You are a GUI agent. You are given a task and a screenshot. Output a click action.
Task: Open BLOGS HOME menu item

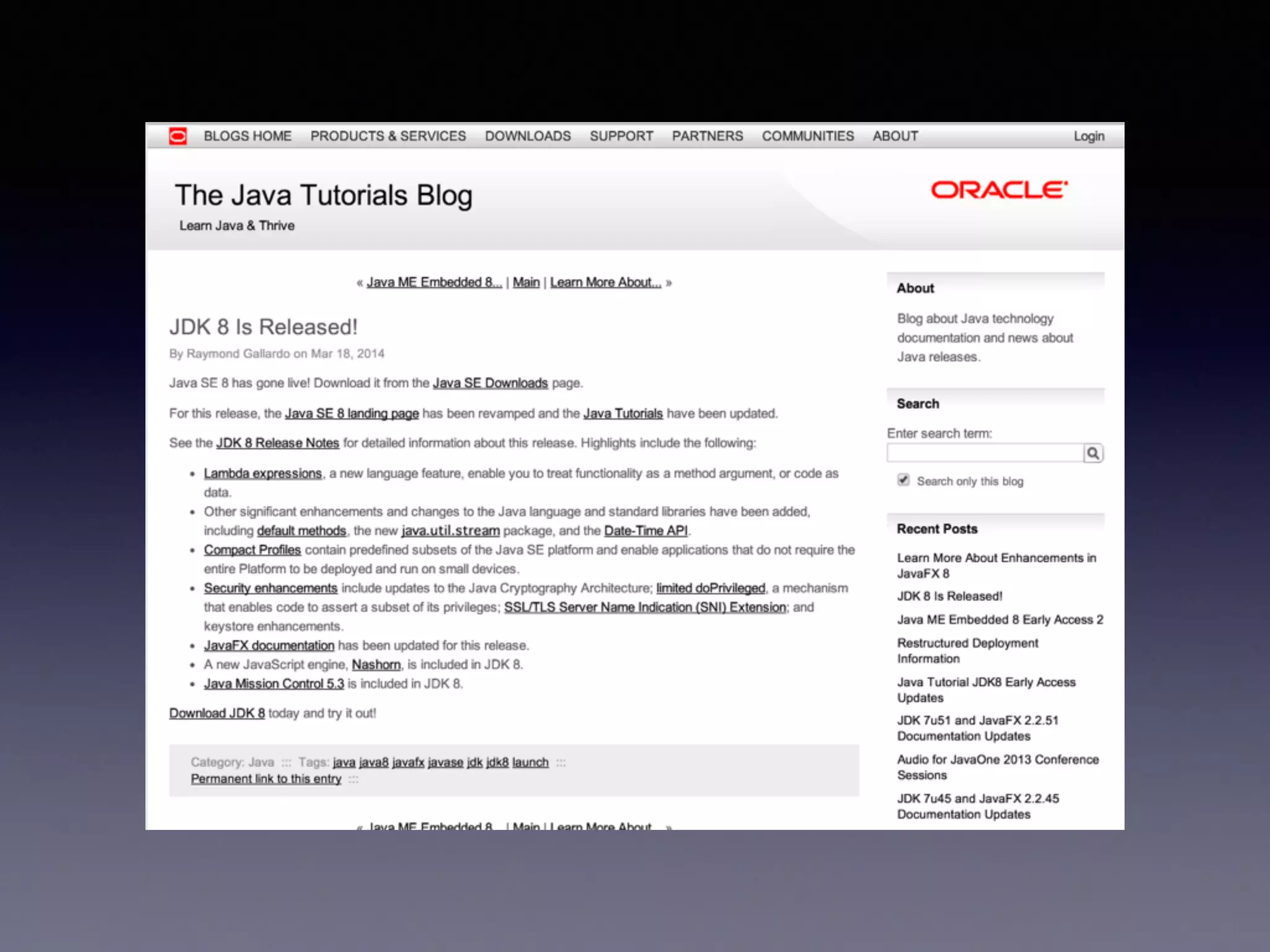(247, 136)
